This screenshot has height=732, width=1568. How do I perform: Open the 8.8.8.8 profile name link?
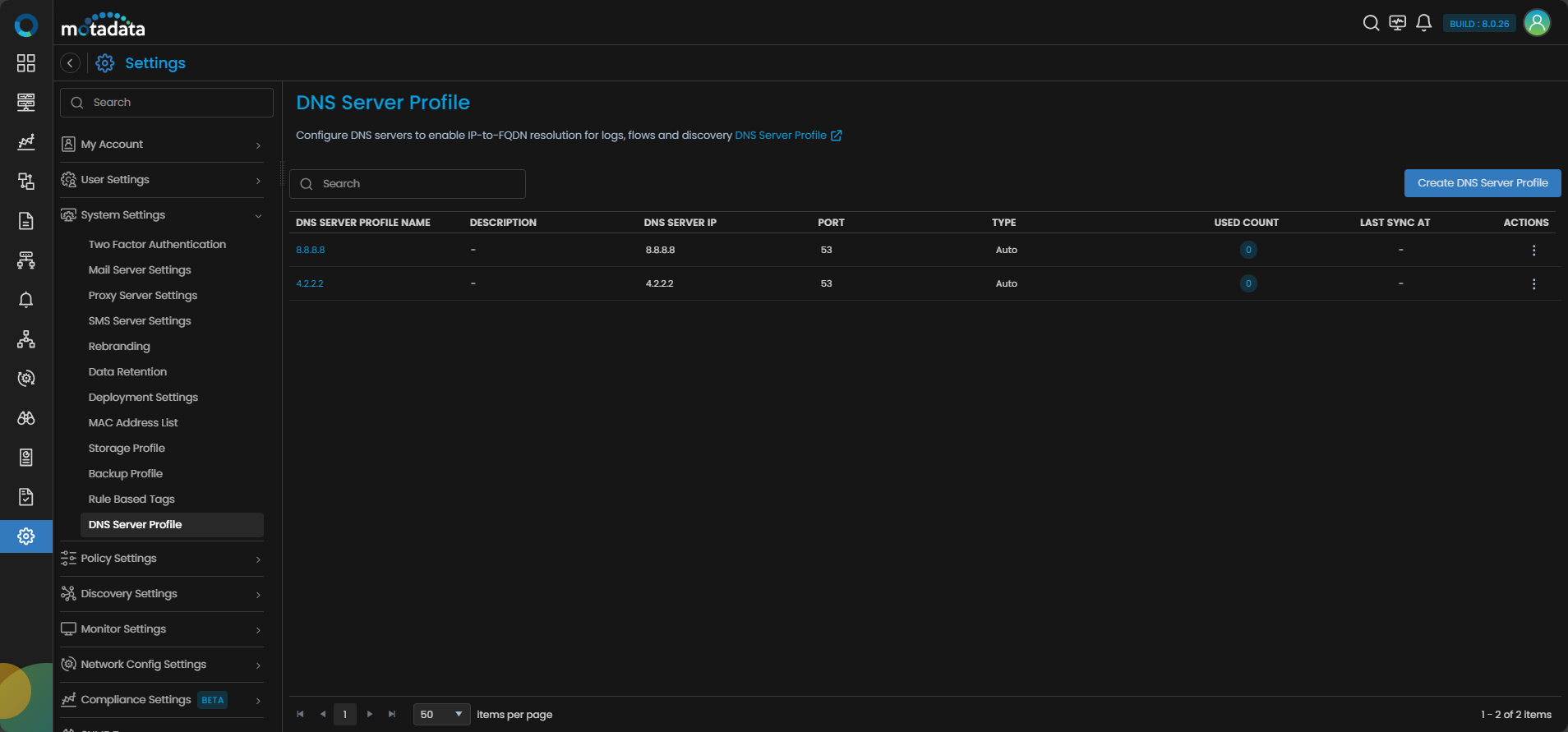[x=311, y=251]
